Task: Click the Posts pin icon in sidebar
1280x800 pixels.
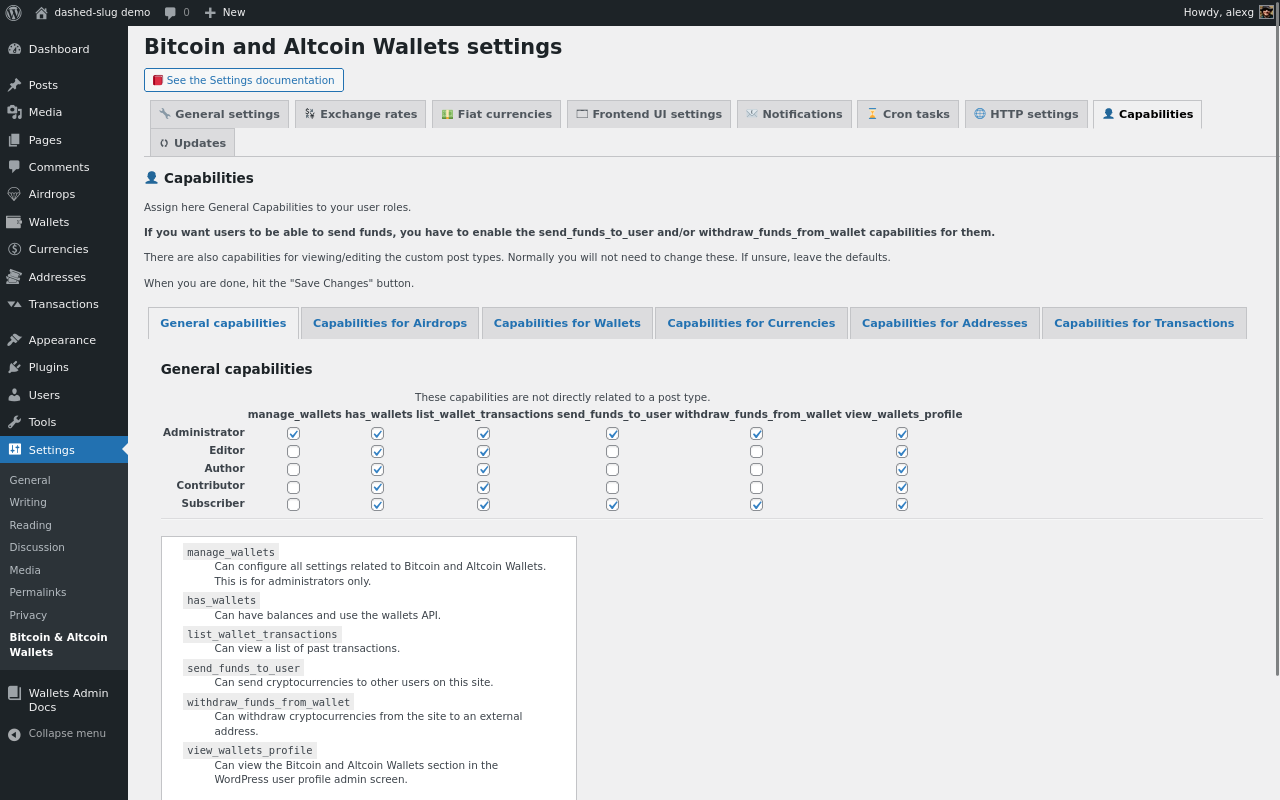Action: (14, 85)
